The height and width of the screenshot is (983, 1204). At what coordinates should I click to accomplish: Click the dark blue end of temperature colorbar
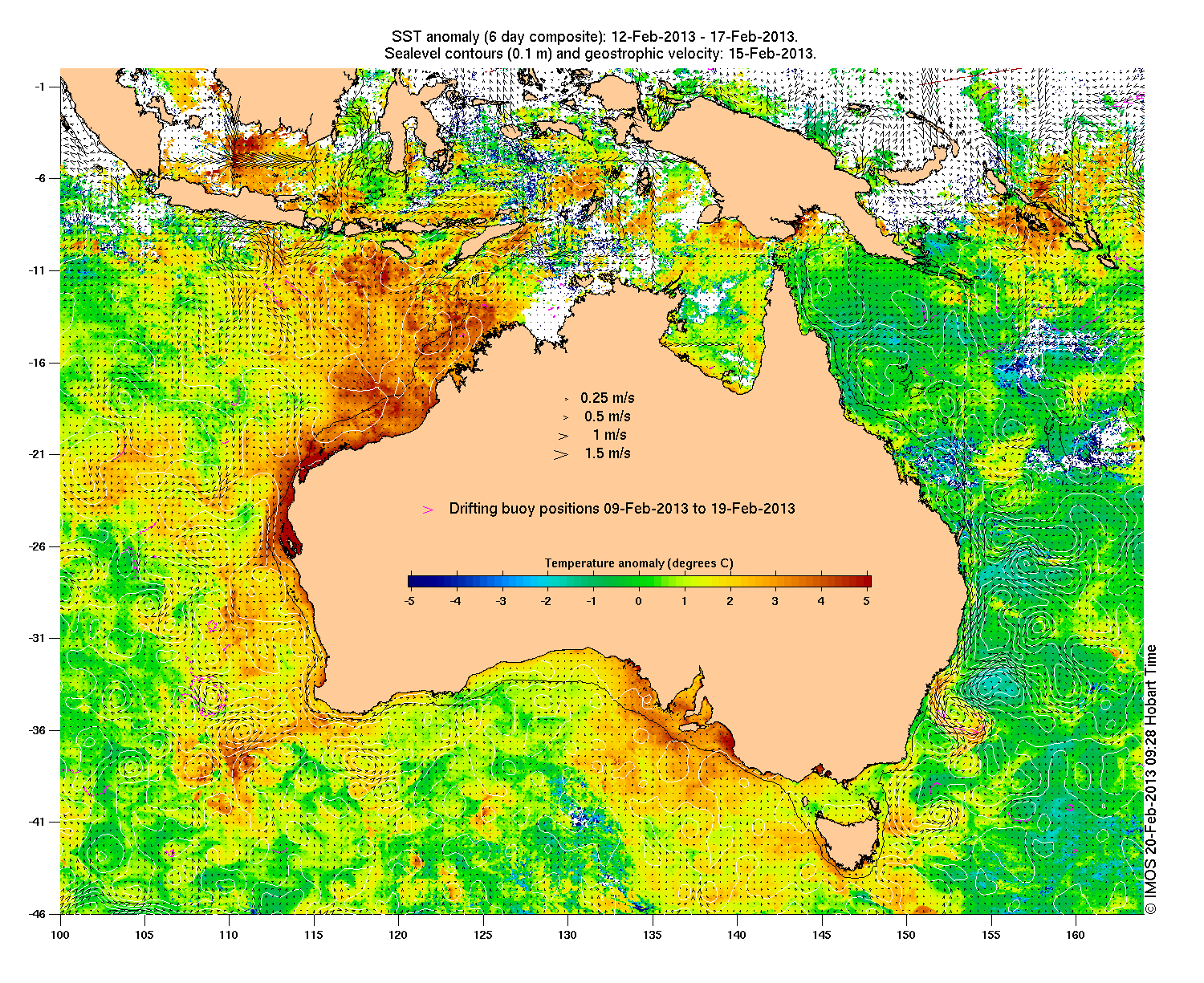(413, 582)
